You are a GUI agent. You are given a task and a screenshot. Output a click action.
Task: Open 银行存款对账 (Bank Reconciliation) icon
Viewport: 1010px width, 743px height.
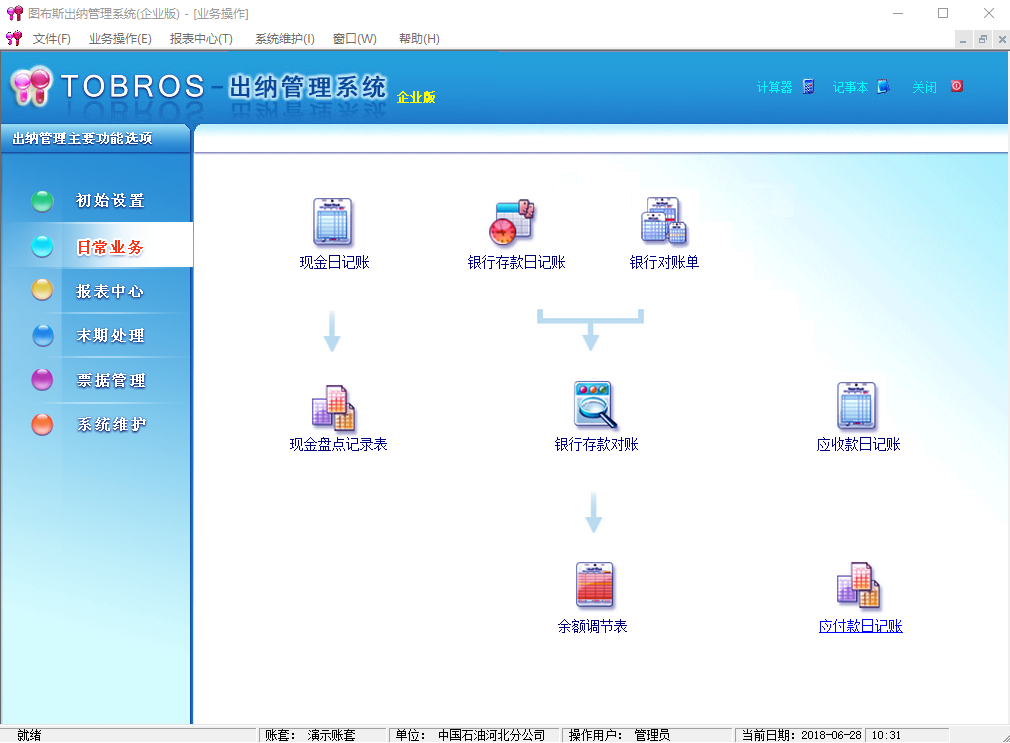click(590, 407)
